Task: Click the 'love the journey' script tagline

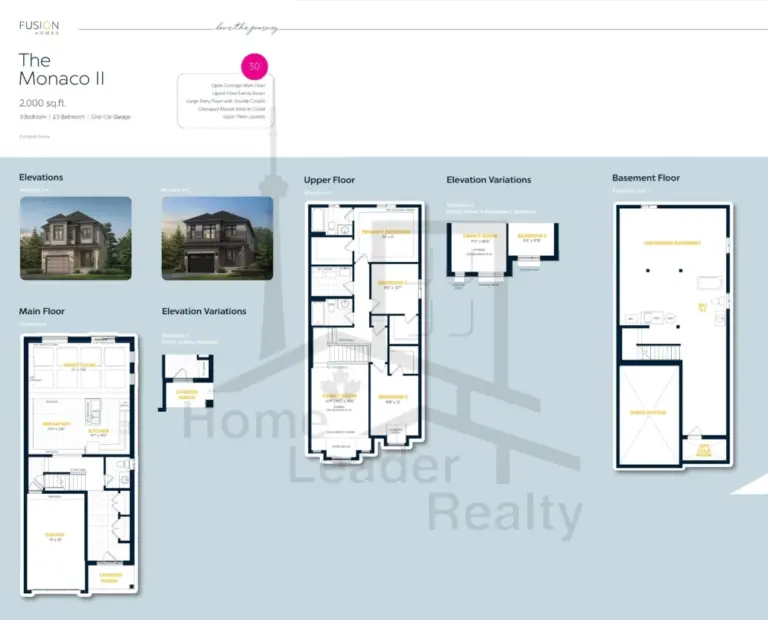Action: click(246, 28)
